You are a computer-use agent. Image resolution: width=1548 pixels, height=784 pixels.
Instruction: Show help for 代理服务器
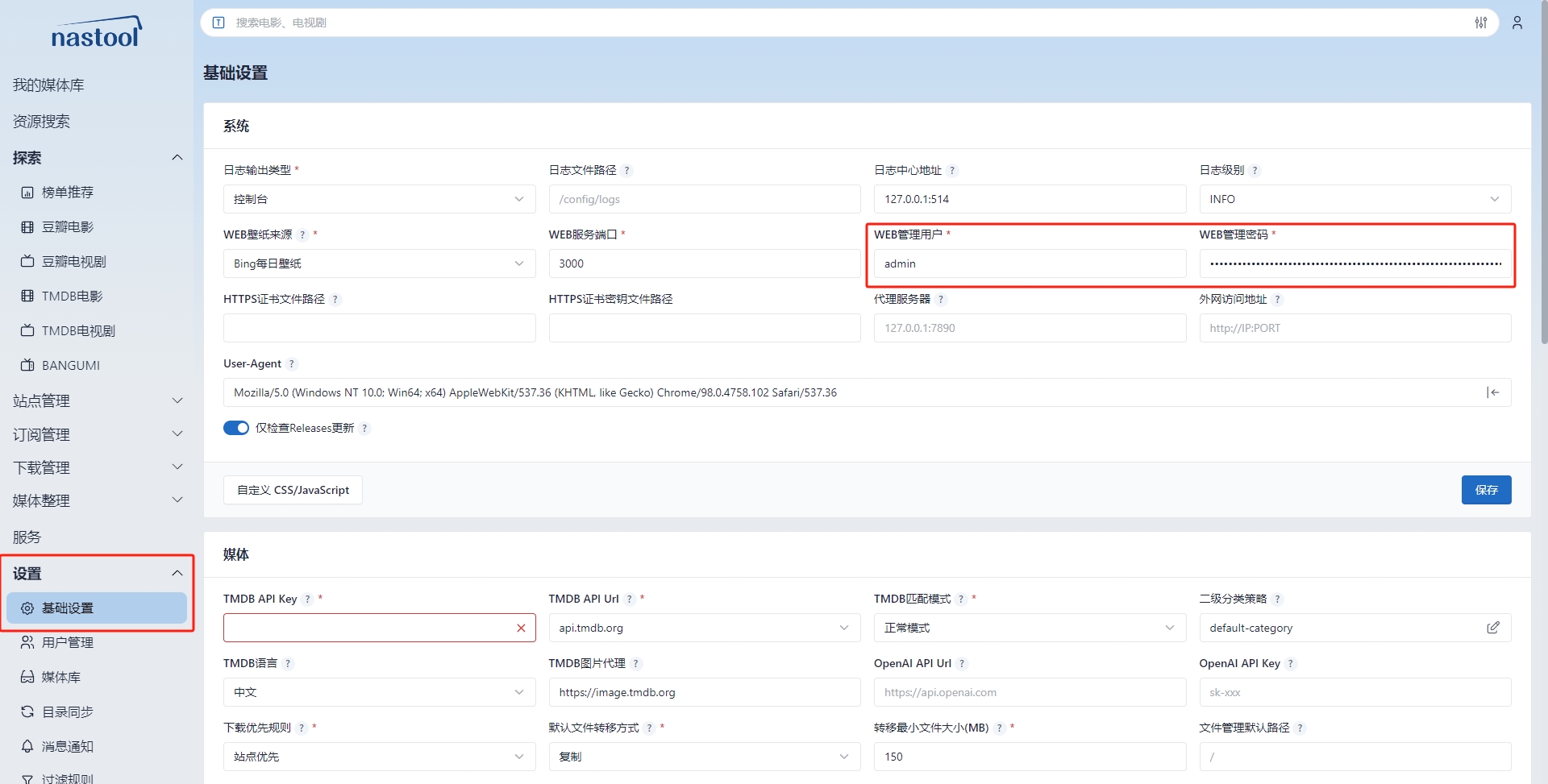coord(941,300)
